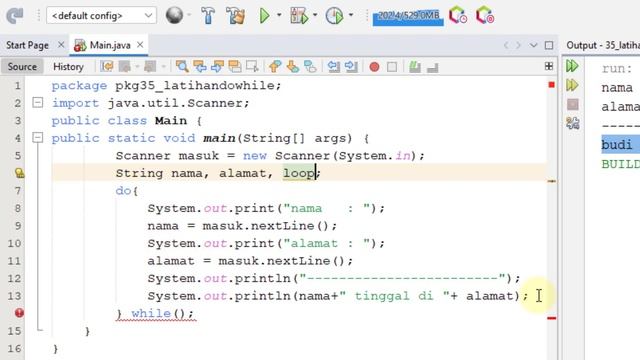The height and width of the screenshot is (360, 640).
Task: Open the Profile Project dropdown arrow
Action: [351, 16]
